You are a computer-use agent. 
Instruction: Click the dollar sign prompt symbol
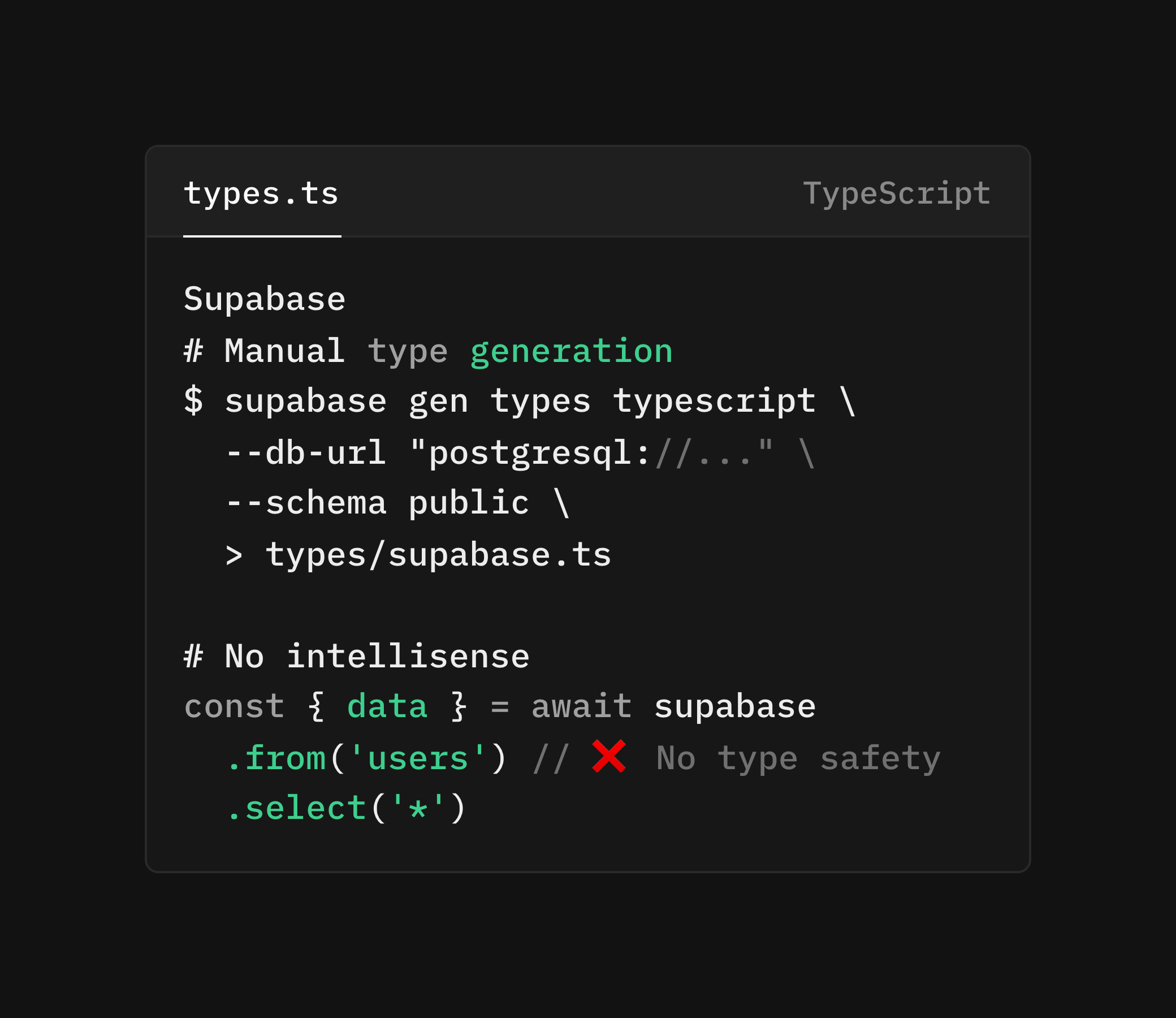(193, 400)
